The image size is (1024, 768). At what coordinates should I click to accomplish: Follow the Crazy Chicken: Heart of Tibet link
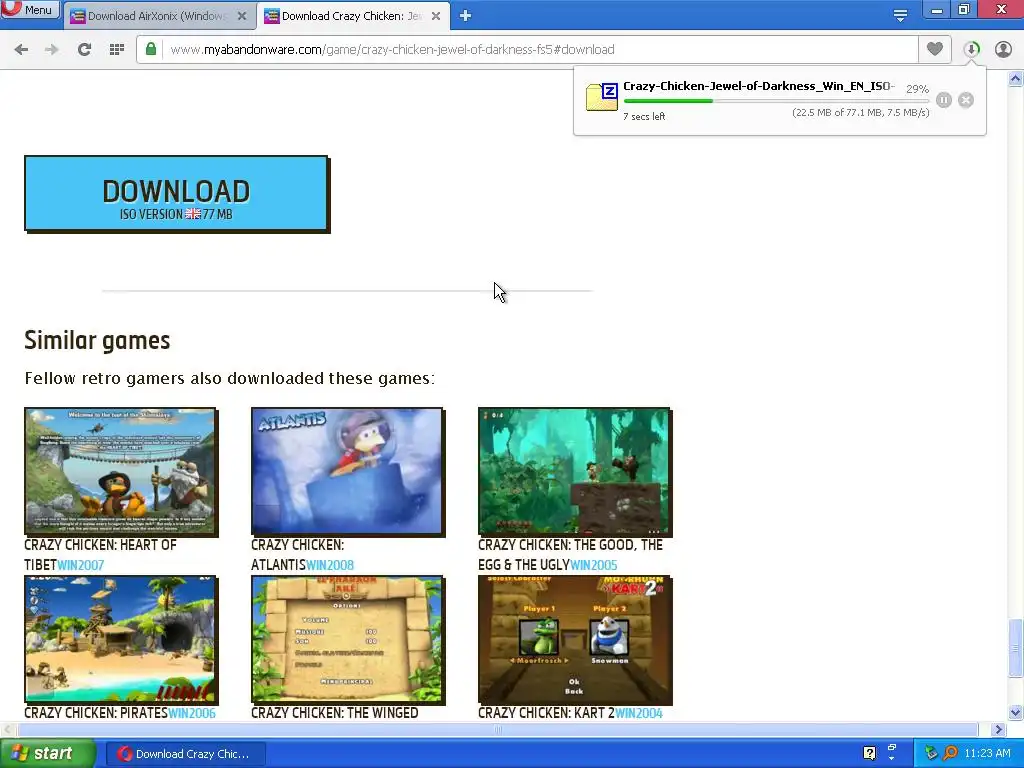[x=100, y=554]
